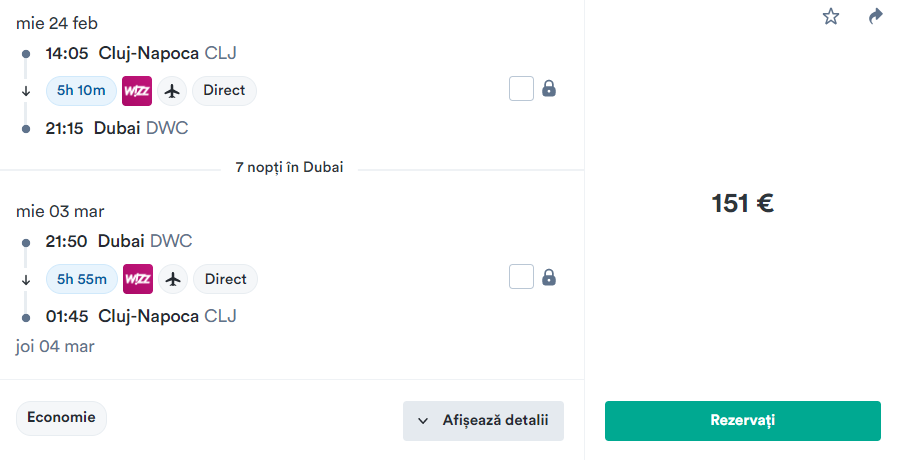Image resolution: width=900 pixels, height=460 pixels.
Task: Click the star icon to save trip
Action: pyautogui.click(x=831, y=16)
